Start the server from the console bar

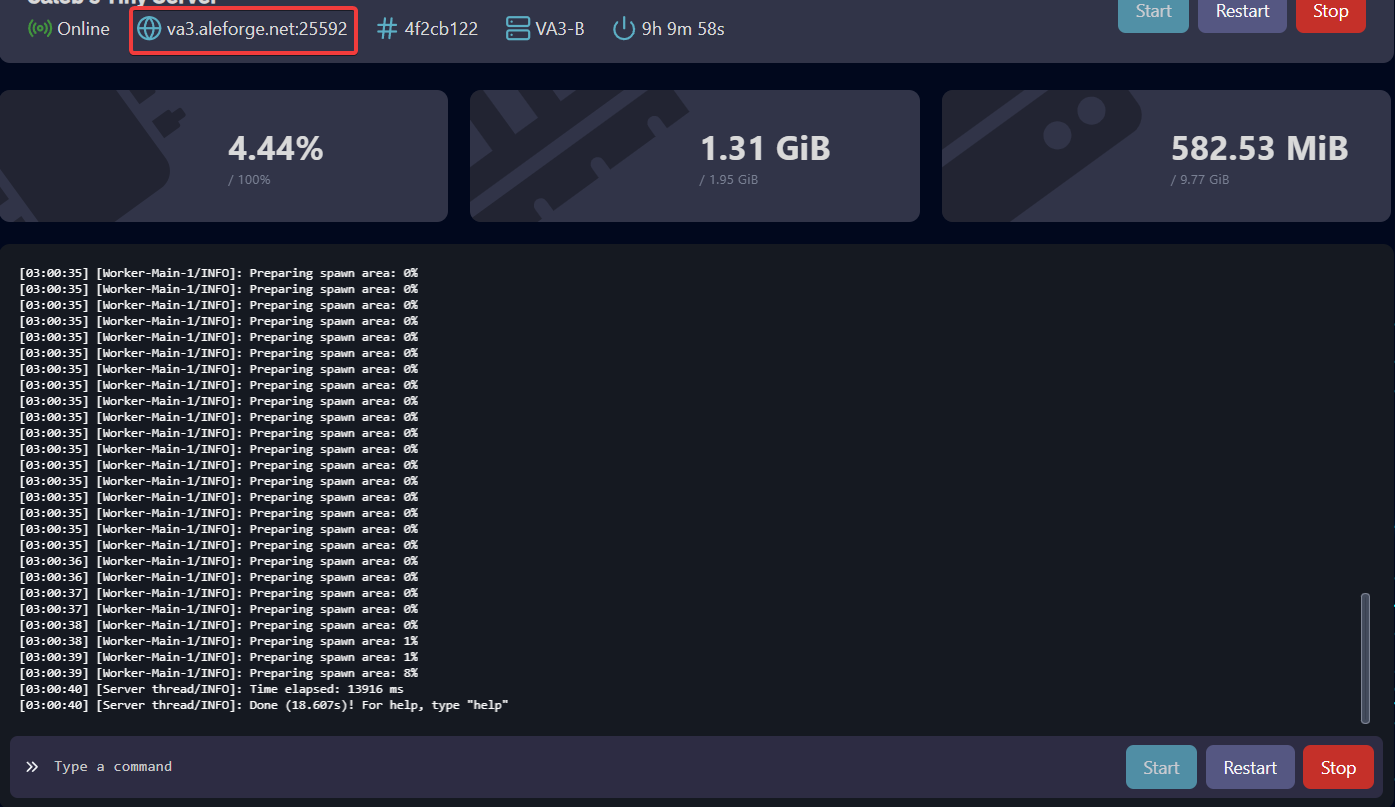click(x=1161, y=767)
